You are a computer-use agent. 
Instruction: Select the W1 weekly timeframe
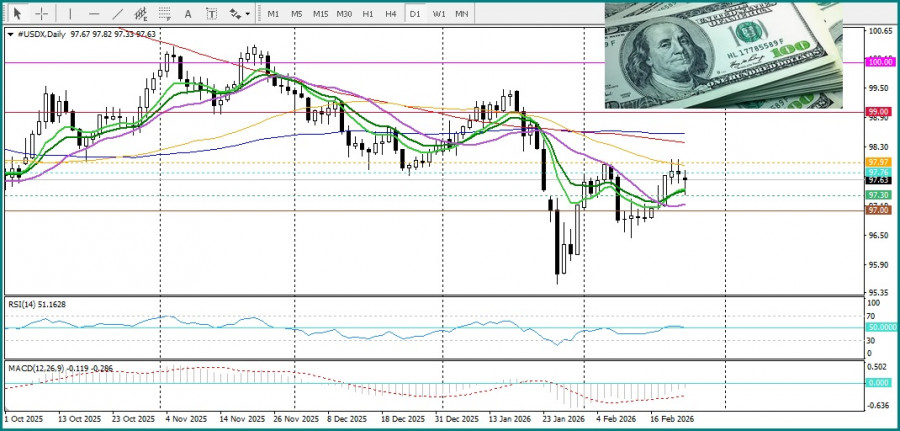[439, 14]
